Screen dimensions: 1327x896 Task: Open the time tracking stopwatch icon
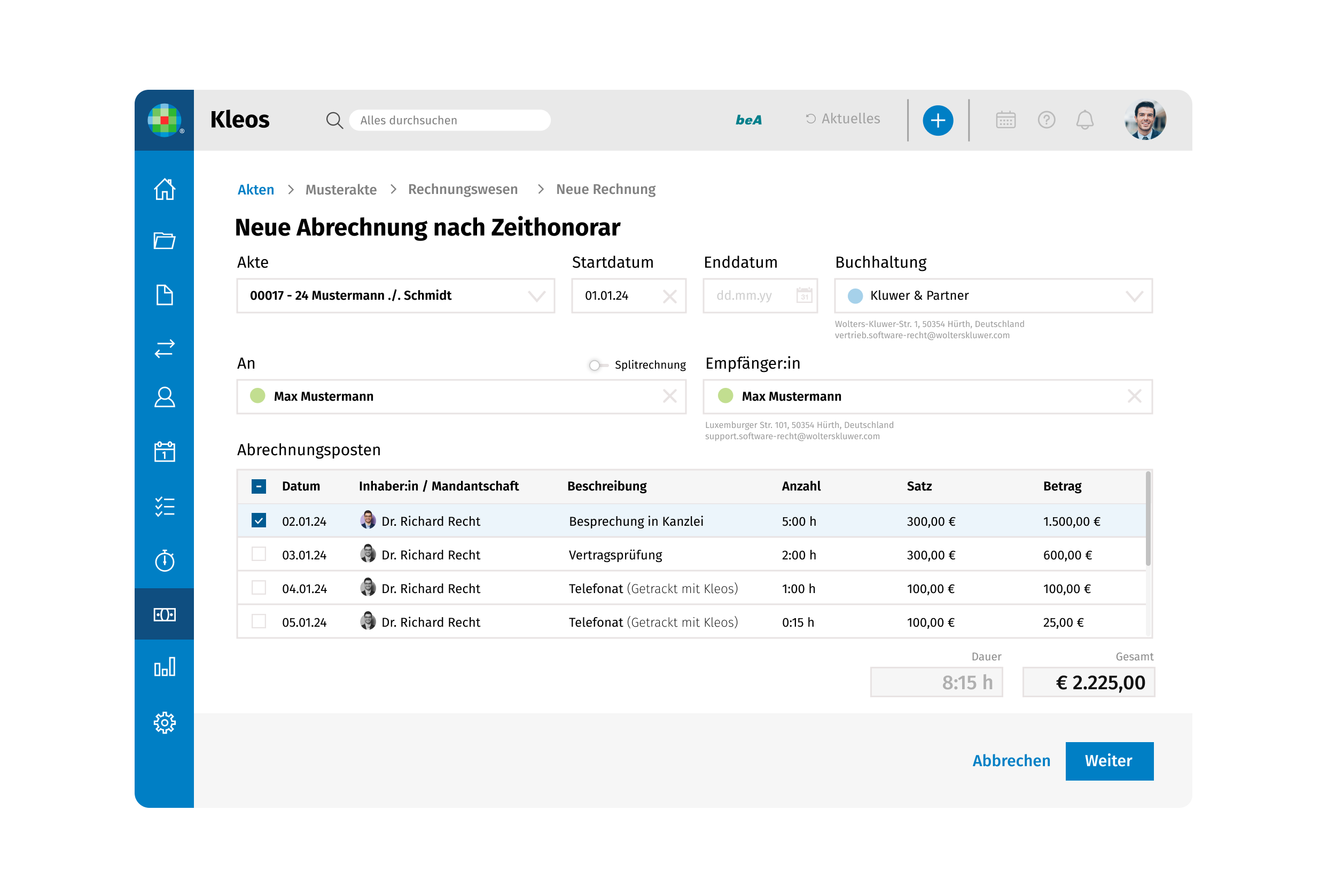point(165,562)
